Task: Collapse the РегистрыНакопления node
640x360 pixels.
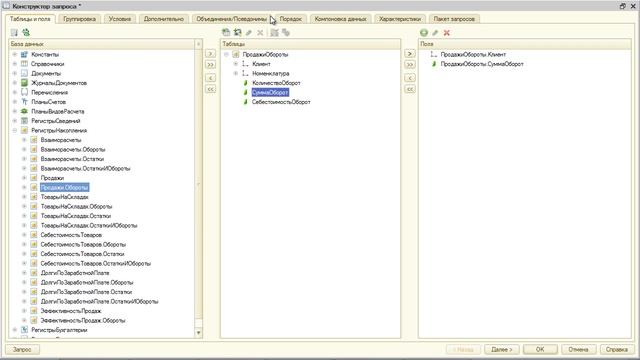Action: click(x=15, y=130)
